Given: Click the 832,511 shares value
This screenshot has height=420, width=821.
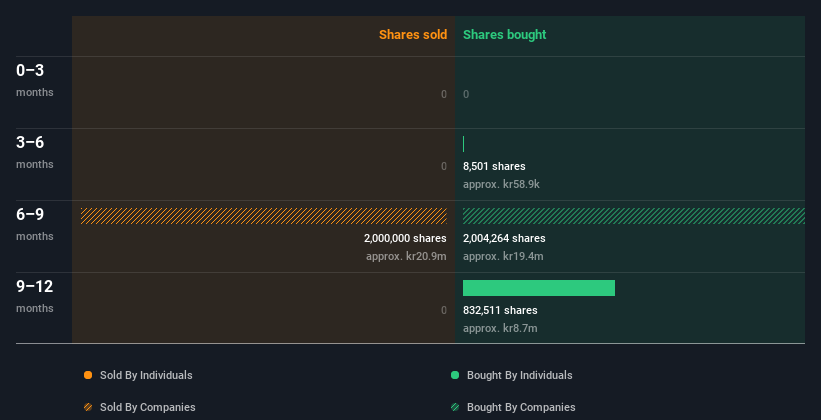Looking at the screenshot, I should click(x=500, y=310).
